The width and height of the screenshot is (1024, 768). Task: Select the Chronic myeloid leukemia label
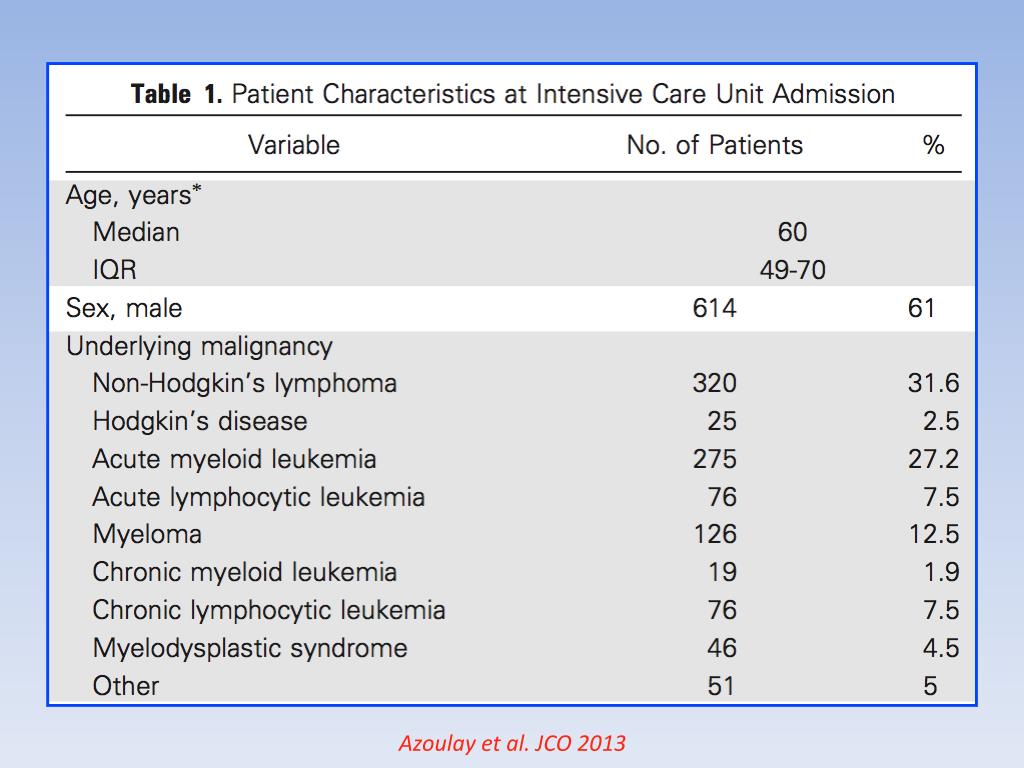tap(245, 572)
